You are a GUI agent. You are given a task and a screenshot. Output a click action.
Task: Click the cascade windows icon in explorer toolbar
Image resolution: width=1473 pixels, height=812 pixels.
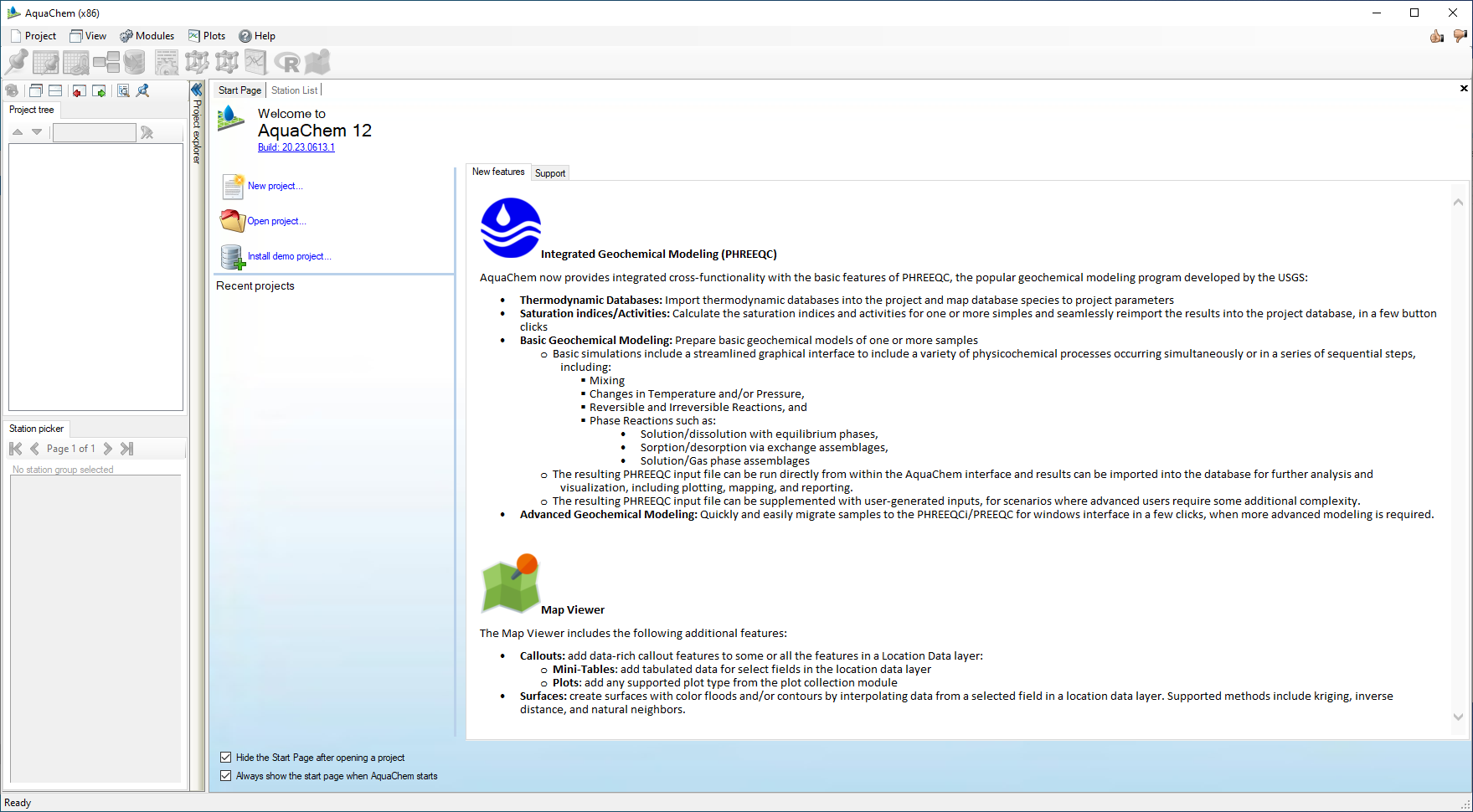click(x=35, y=90)
